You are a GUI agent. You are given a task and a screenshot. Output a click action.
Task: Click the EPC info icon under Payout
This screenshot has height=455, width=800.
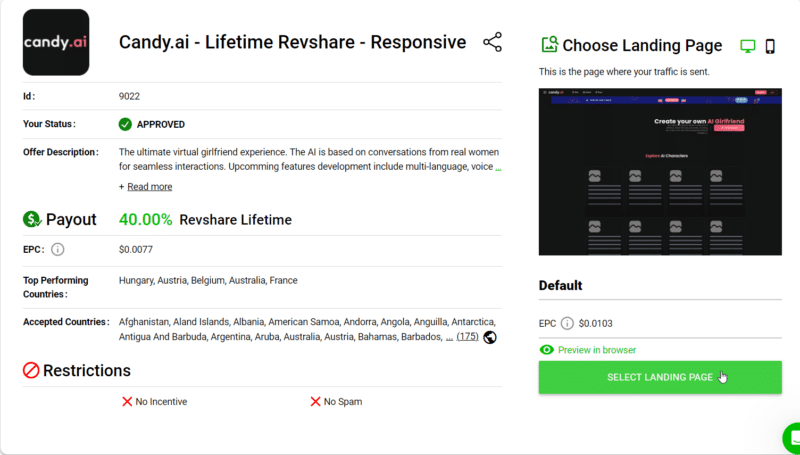pos(57,249)
